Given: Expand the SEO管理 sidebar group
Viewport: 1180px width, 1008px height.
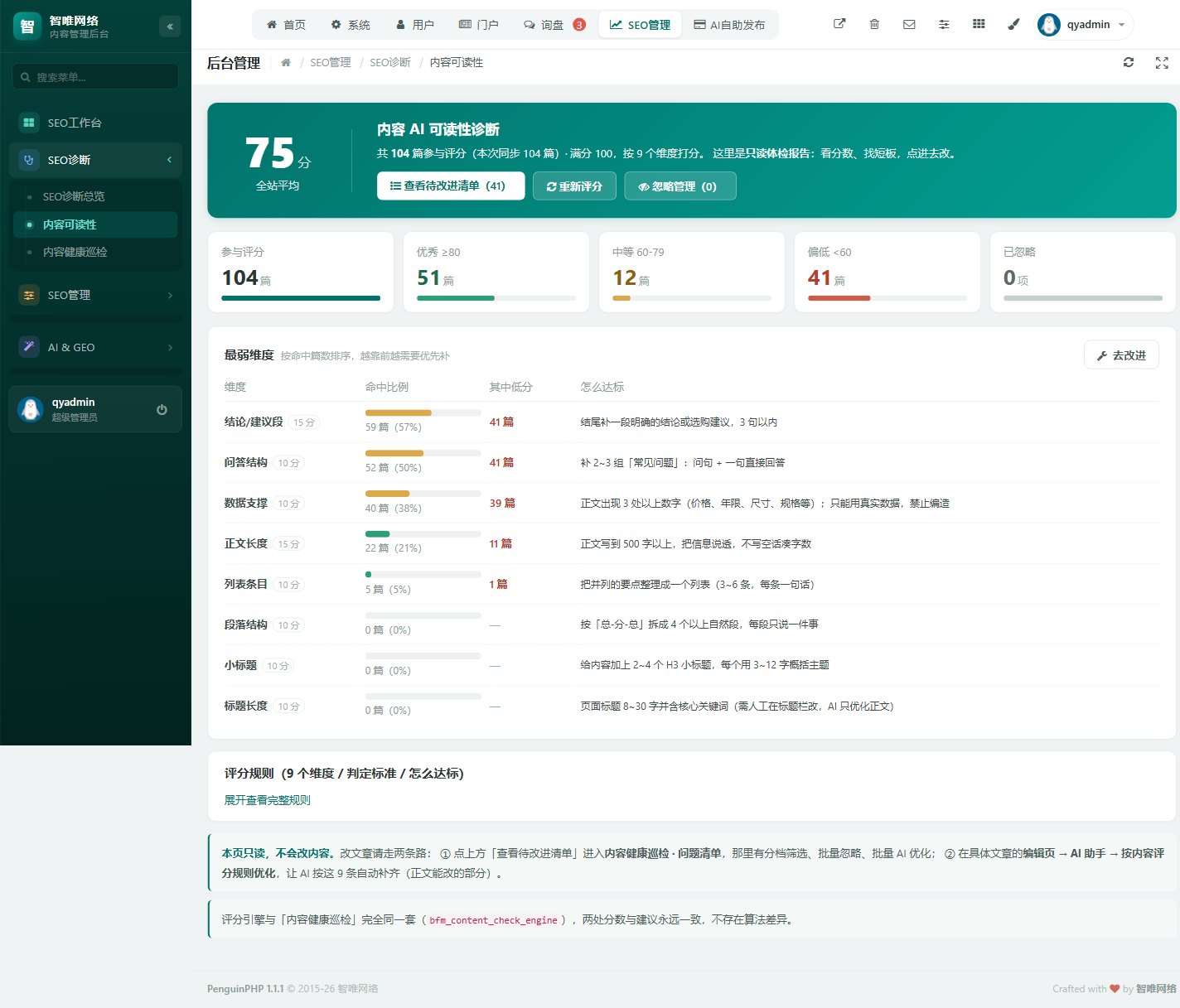Looking at the screenshot, I should click(95, 295).
